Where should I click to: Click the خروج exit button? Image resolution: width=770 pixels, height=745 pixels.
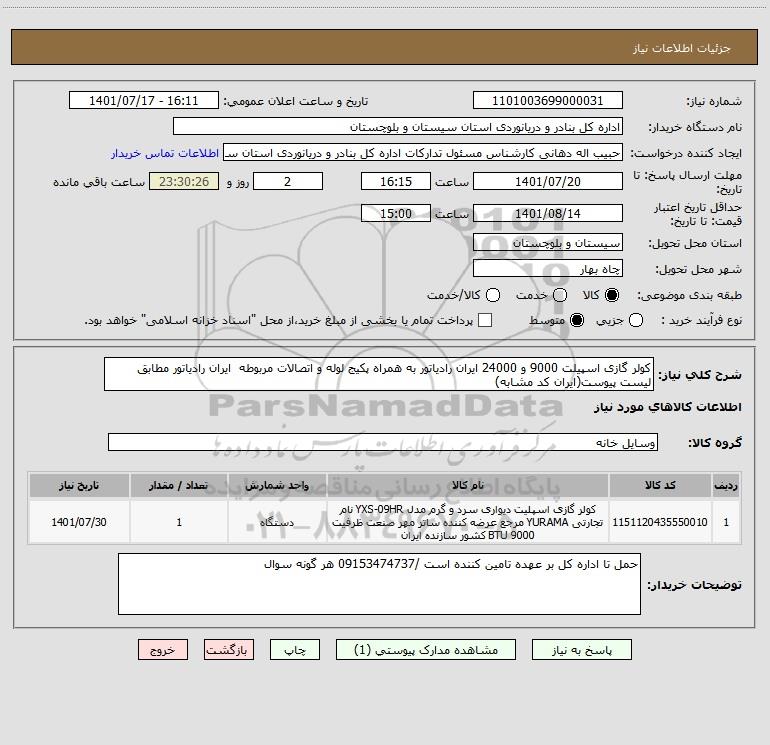(x=163, y=650)
